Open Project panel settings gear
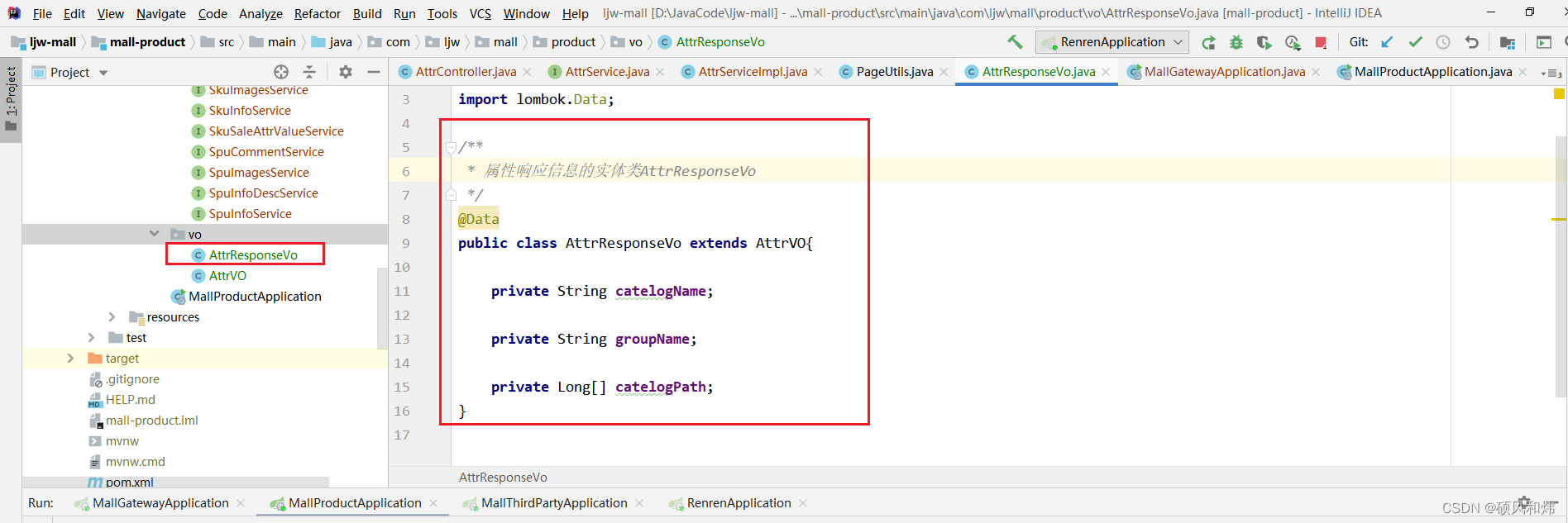The width and height of the screenshot is (1568, 523). tap(346, 72)
